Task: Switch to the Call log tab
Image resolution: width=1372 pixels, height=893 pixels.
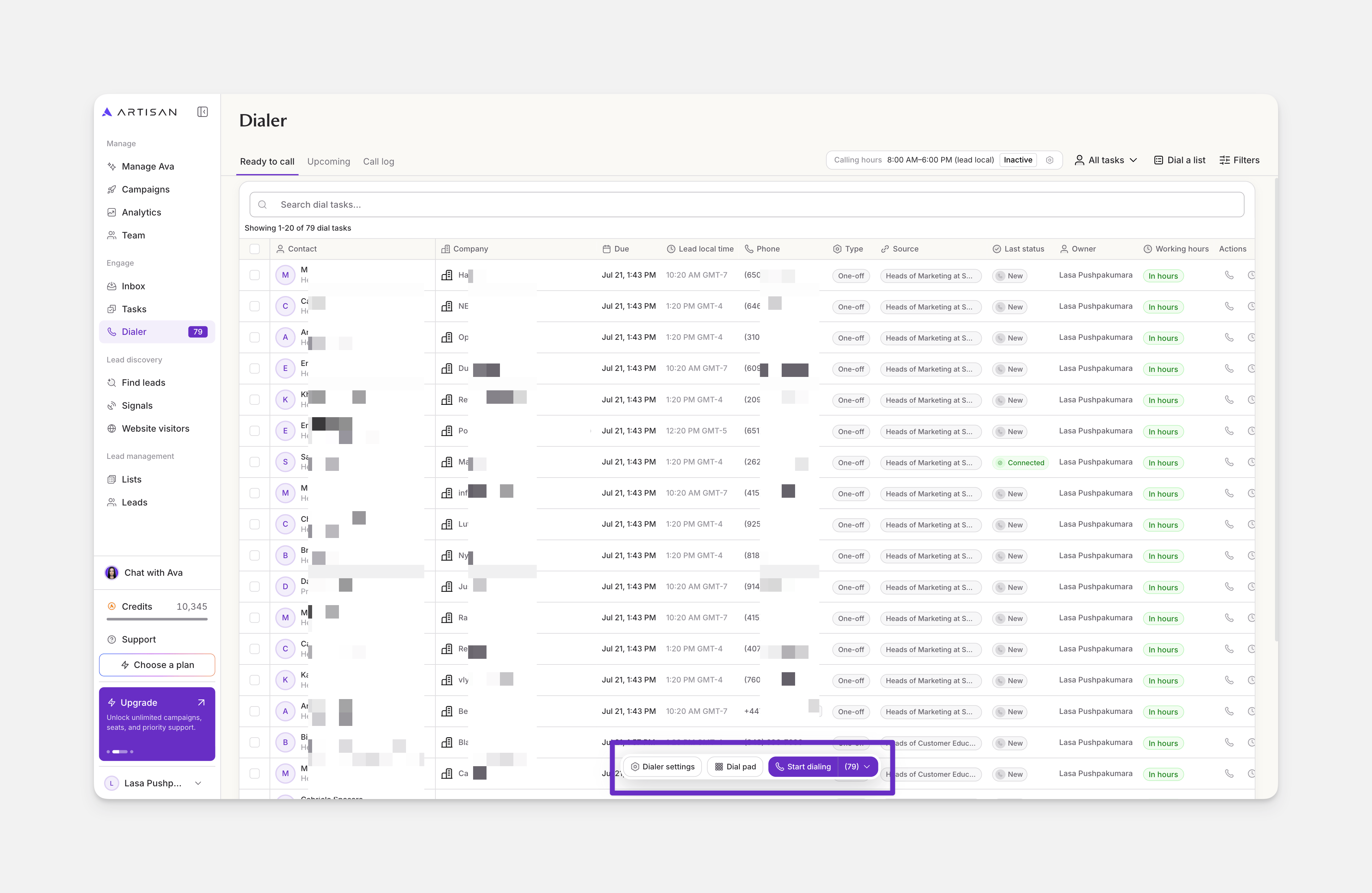Action: coord(379,161)
